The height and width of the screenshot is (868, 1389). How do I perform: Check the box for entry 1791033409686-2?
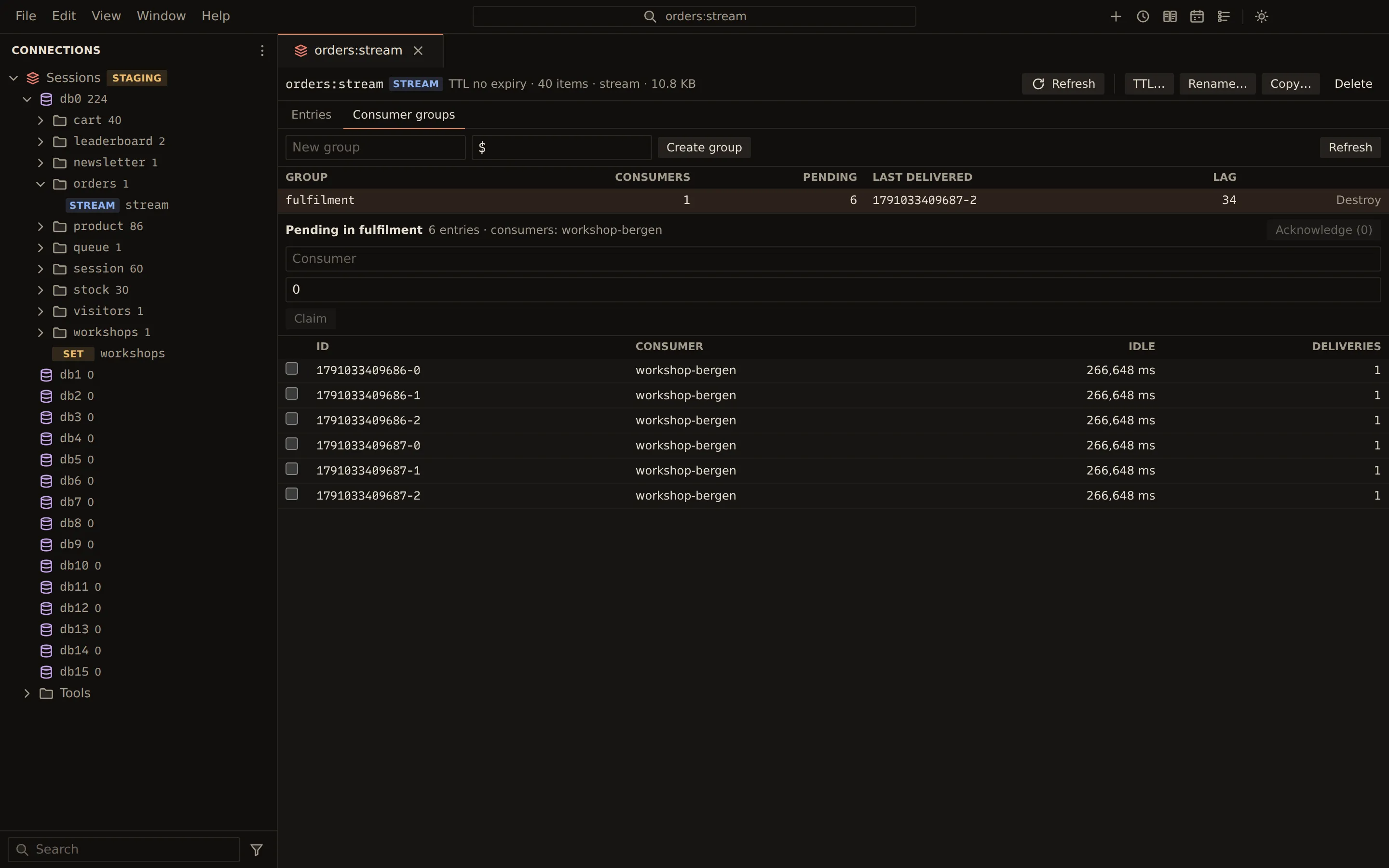point(292,419)
